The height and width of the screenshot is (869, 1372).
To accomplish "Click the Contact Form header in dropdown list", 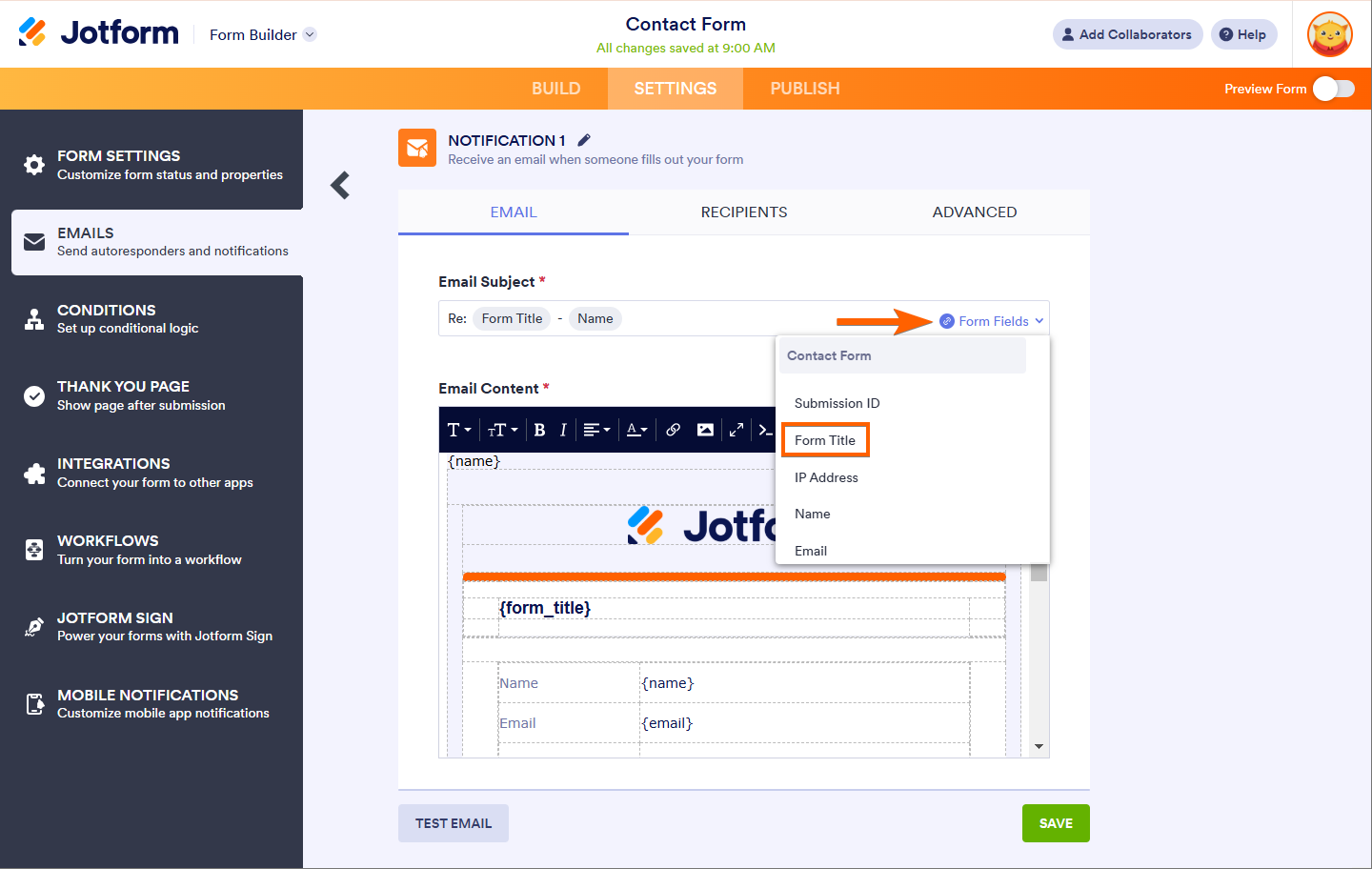I will 903,355.
